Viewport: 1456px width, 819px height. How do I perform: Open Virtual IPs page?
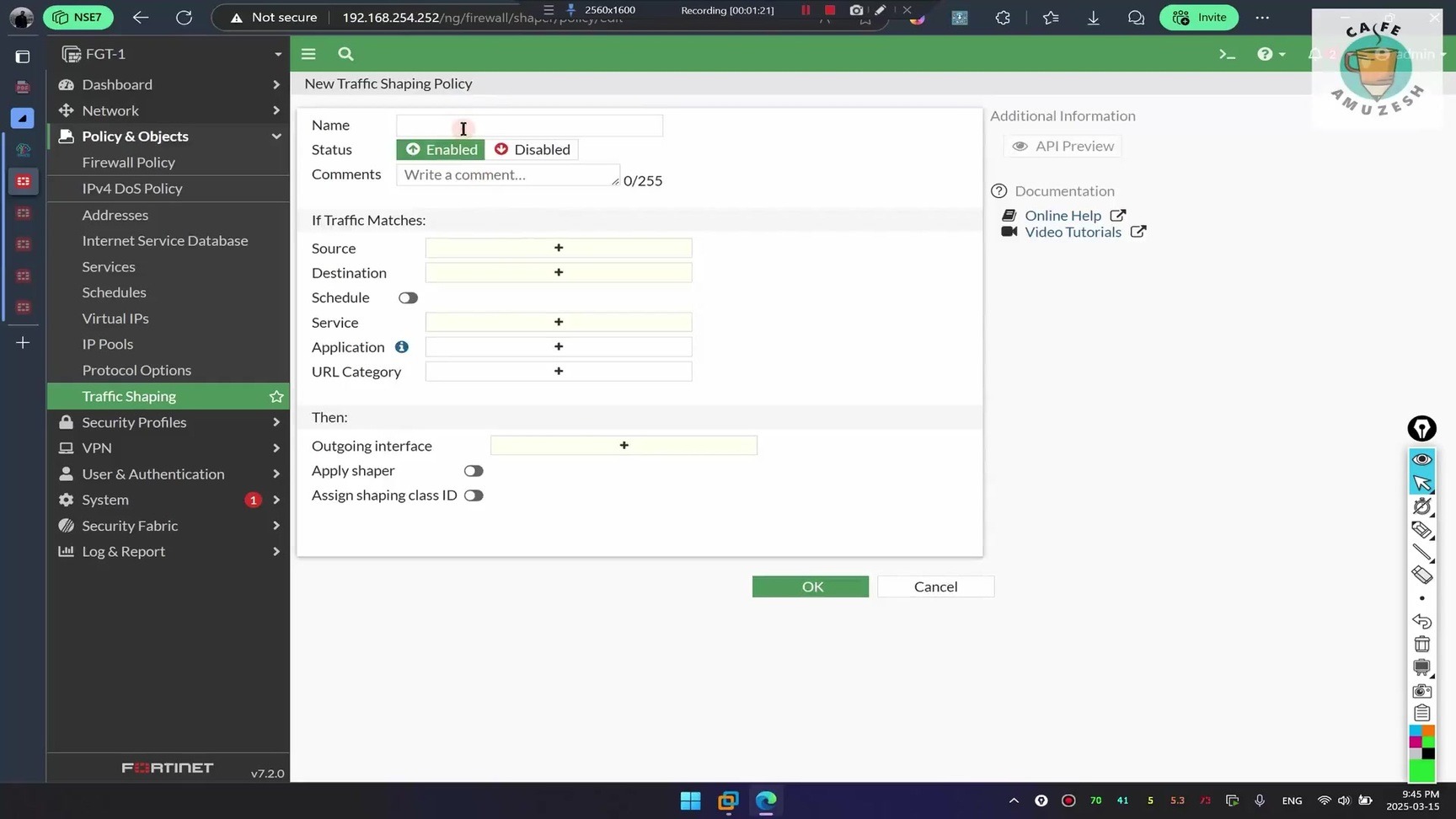tap(115, 318)
